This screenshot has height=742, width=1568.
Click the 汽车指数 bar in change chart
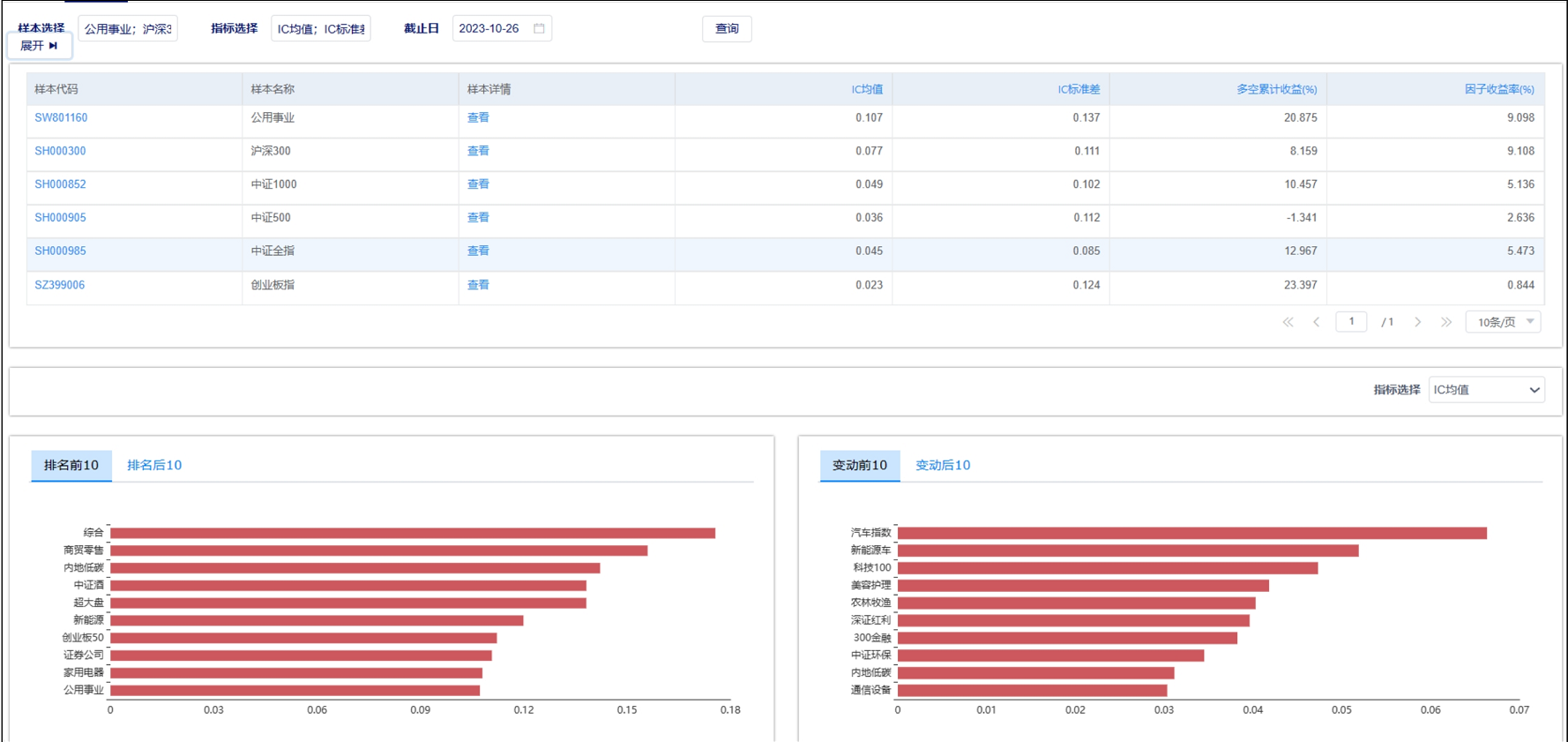(1192, 533)
